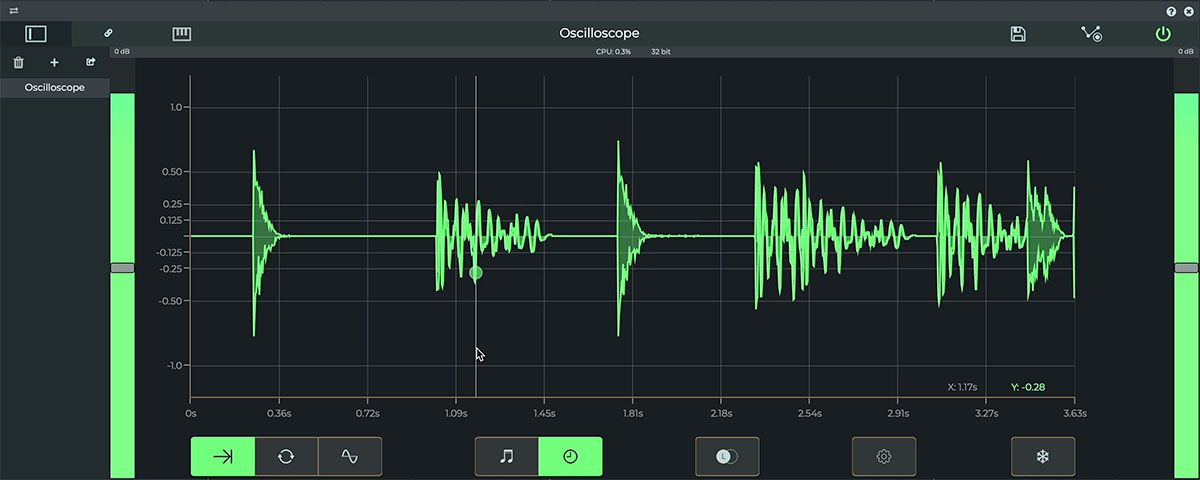Click the left 0 dB level label
Image resolution: width=1200 pixels, height=480 pixels.
121,51
